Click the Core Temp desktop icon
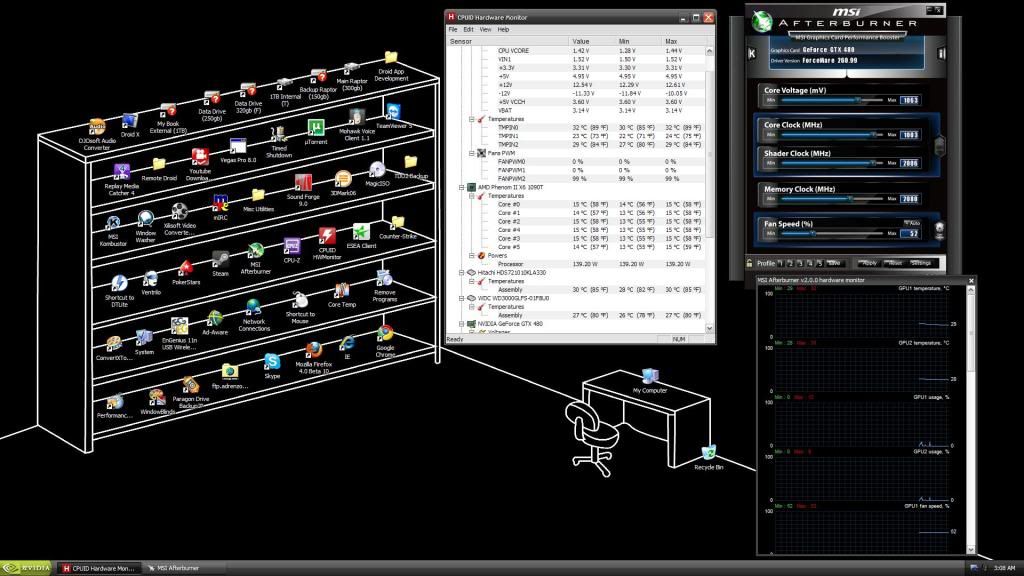 pyautogui.click(x=342, y=291)
